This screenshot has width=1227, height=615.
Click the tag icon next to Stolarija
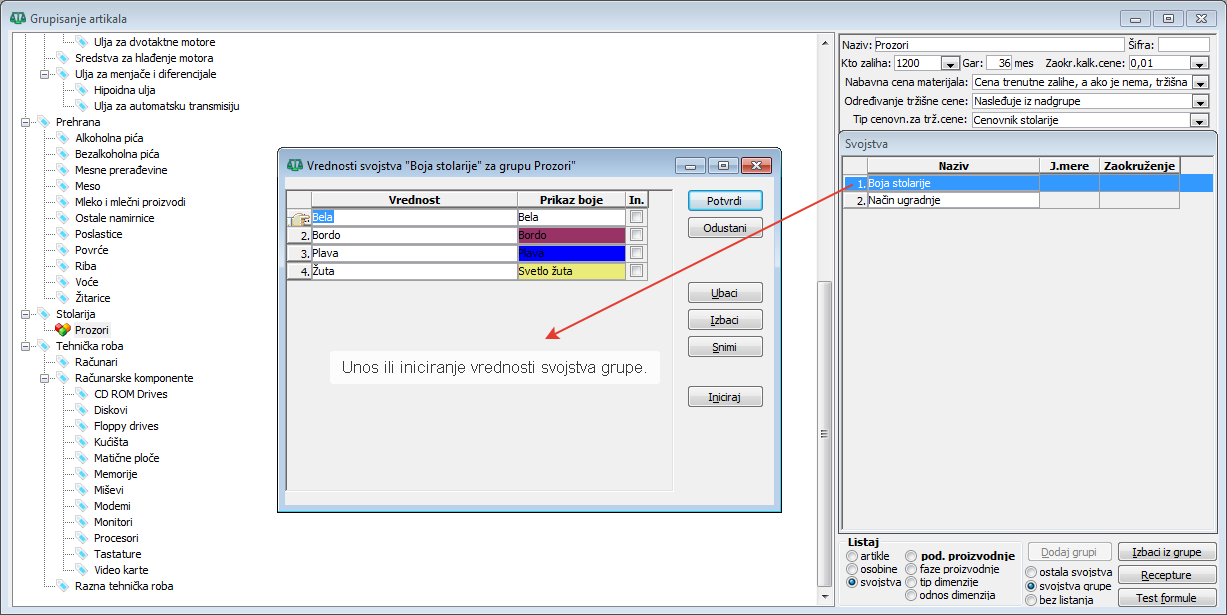click(44, 314)
